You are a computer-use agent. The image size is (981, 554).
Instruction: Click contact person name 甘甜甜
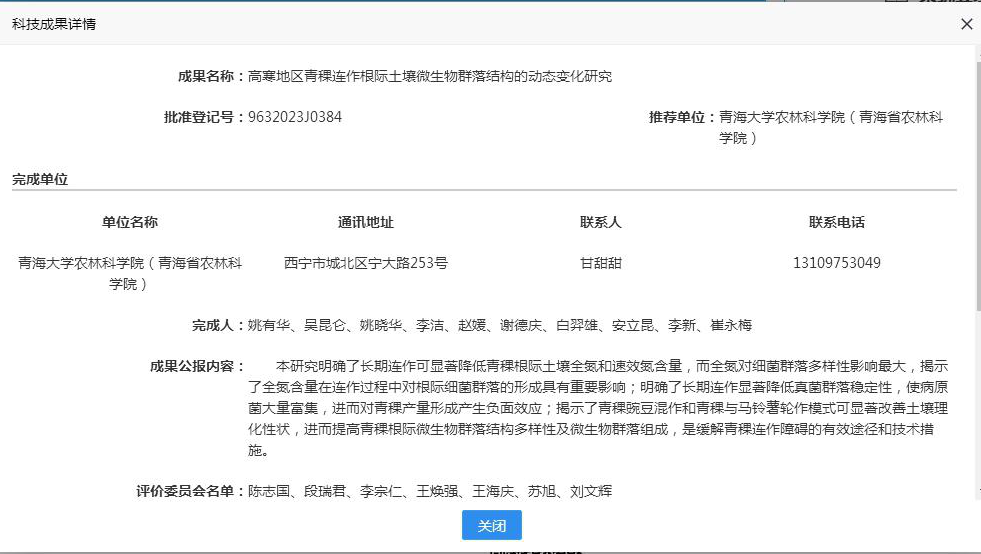pos(601,263)
